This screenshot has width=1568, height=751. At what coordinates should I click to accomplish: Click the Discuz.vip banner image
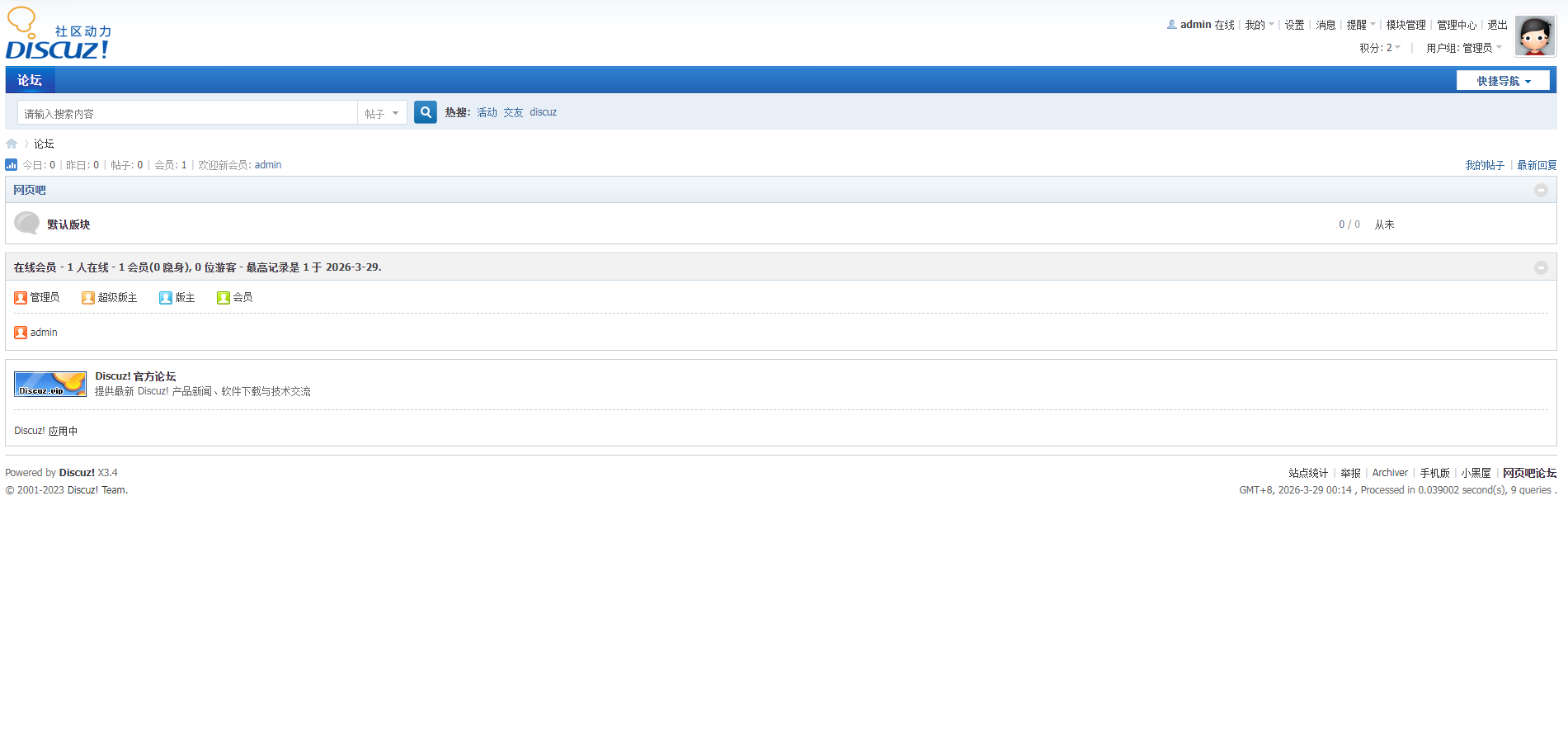50,384
